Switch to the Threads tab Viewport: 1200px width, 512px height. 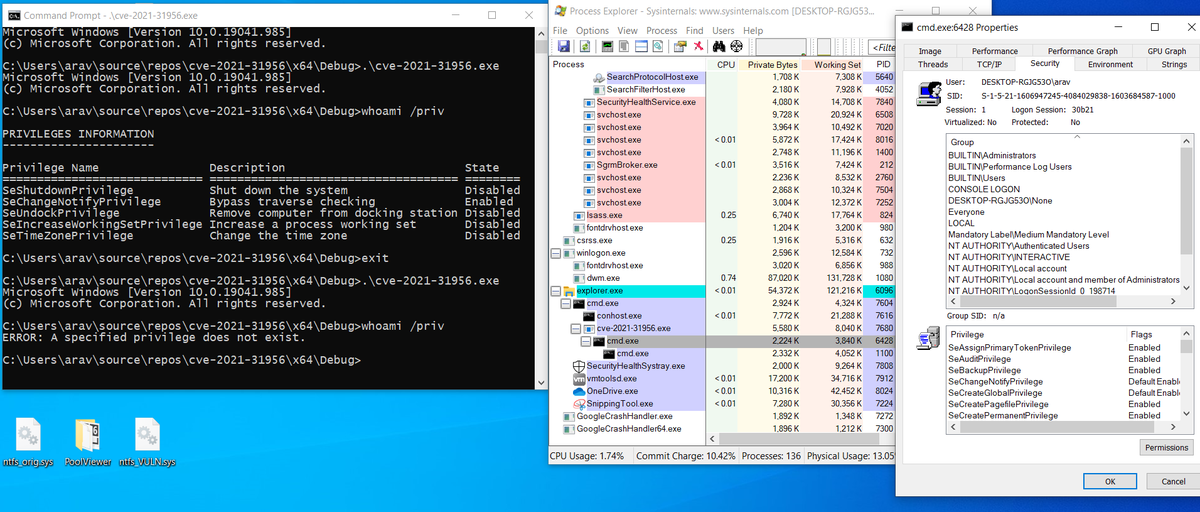932,64
